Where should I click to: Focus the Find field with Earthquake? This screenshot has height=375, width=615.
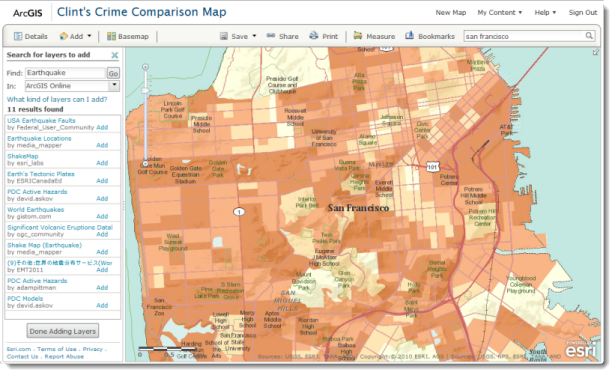coord(66,73)
